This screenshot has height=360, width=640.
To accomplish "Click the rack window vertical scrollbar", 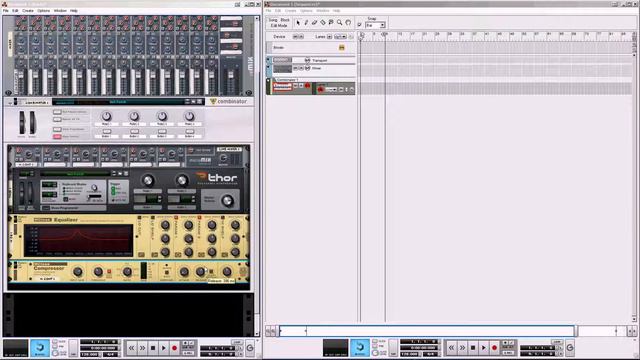I will (x=257, y=176).
